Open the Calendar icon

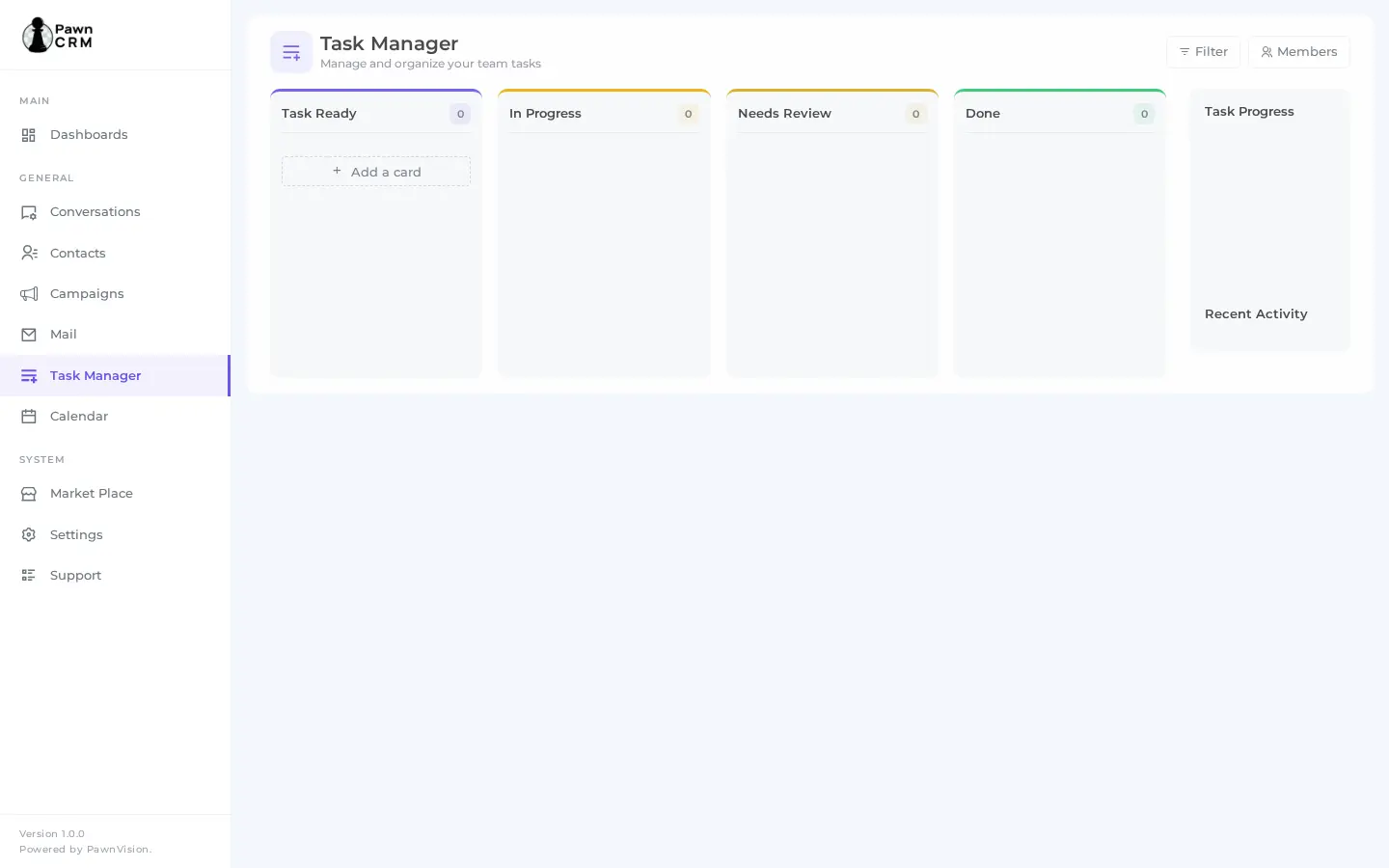coord(28,416)
